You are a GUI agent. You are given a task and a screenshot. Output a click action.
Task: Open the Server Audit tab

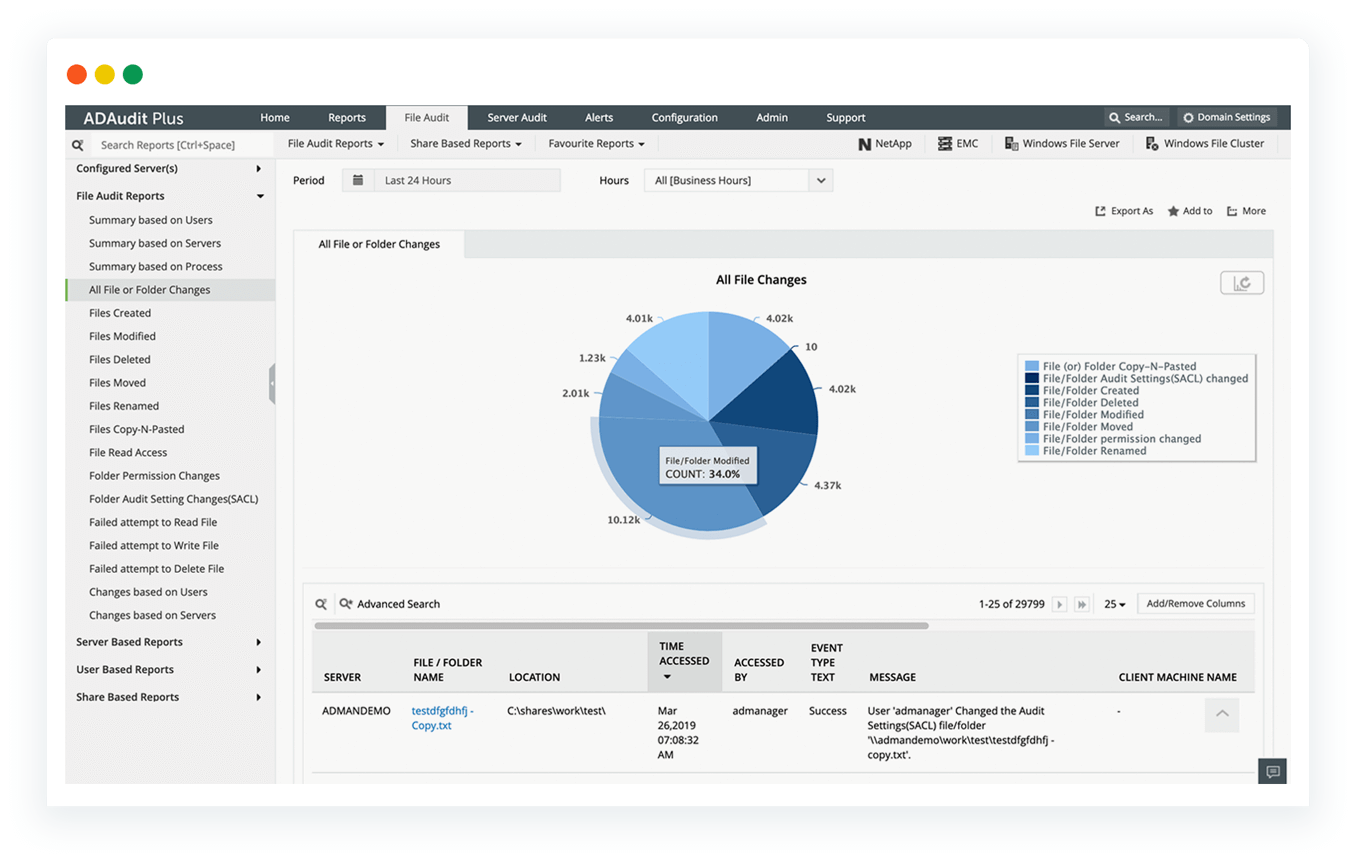click(517, 118)
